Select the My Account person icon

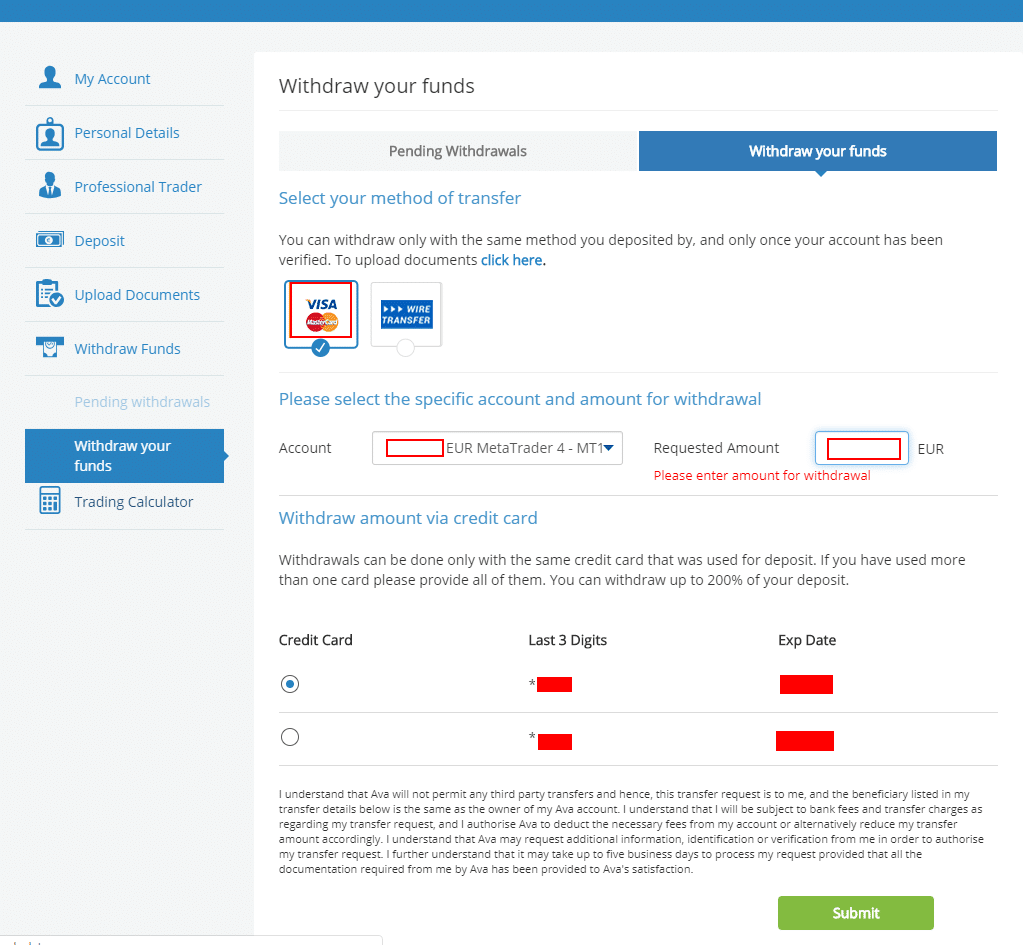point(49,76)
